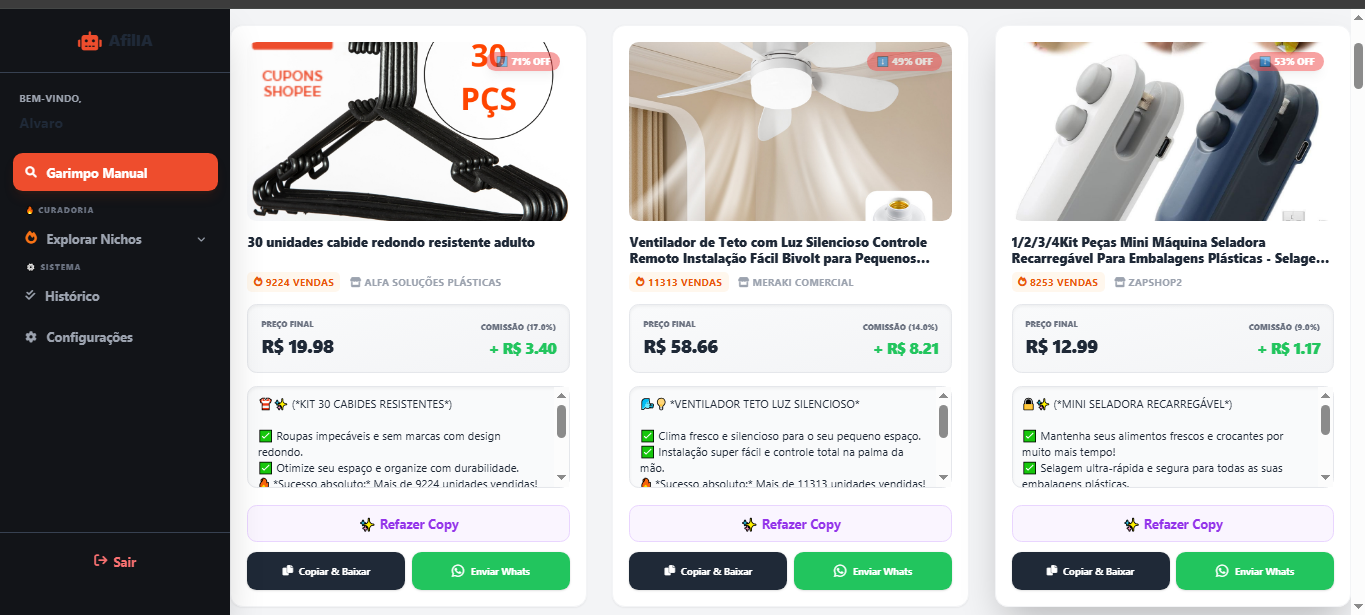Screen dimensions: 1365x615
Task: Click the ceiling fan product thumbnail
Action: click(x=790, y=131)
